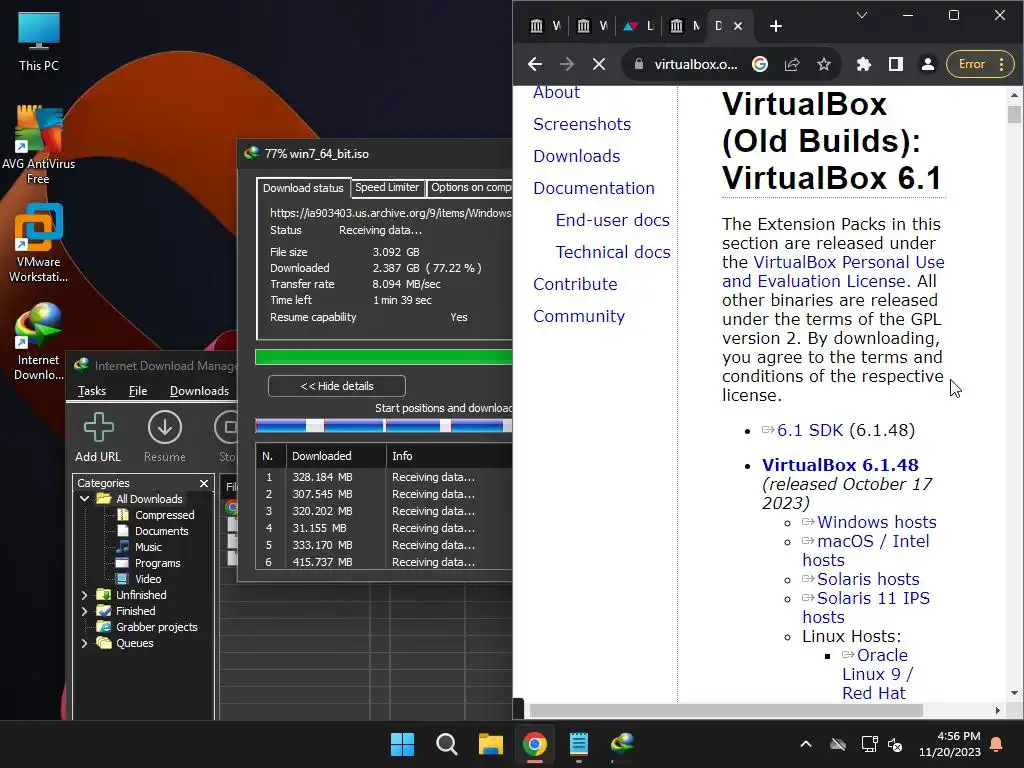Open a new Chrome tab

[x=775, y=26]
